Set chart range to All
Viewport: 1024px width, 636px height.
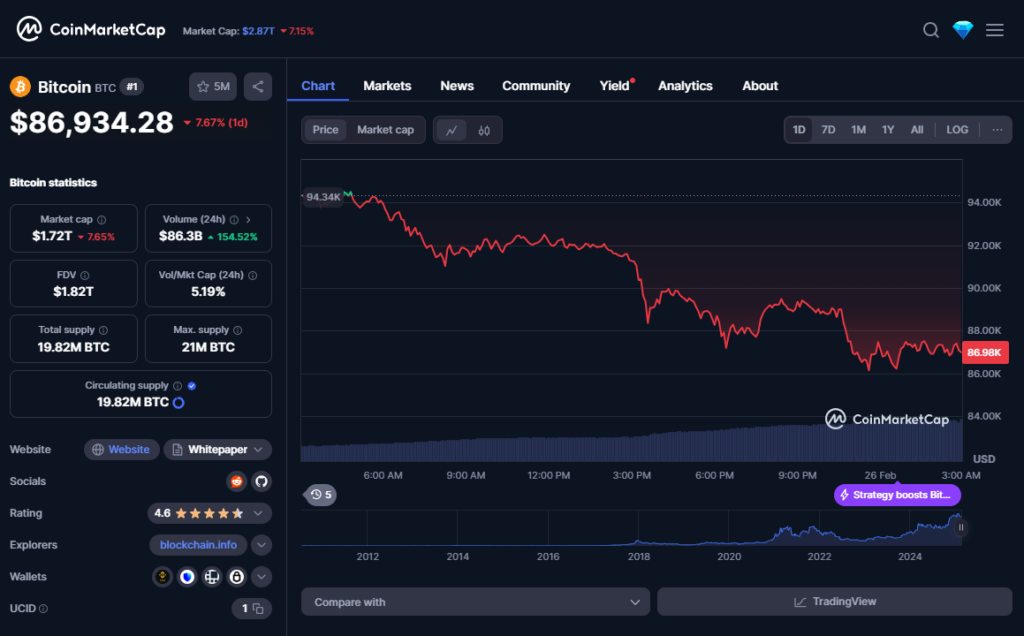[x=917, y=130]
